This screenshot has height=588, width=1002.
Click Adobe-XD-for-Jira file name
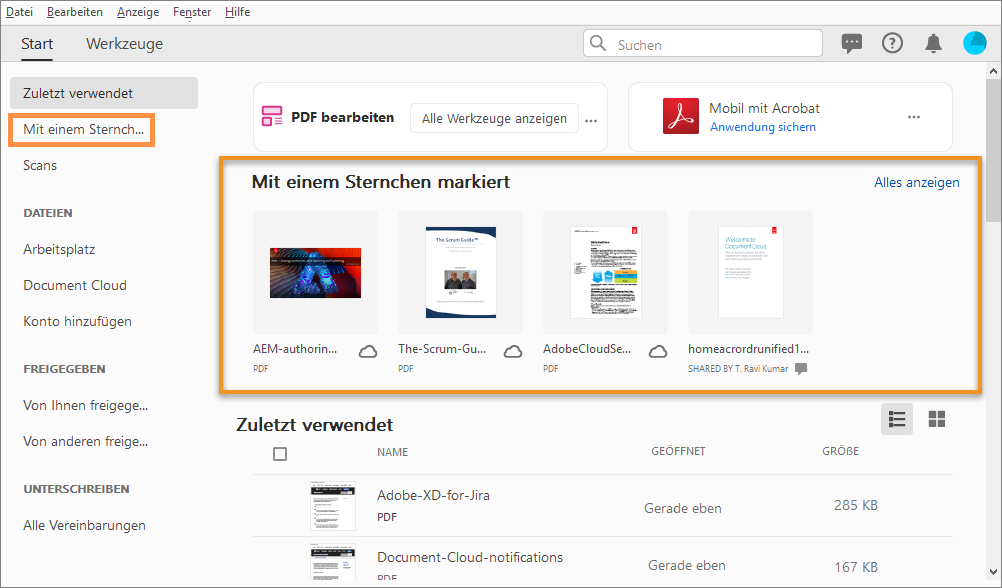433,495
